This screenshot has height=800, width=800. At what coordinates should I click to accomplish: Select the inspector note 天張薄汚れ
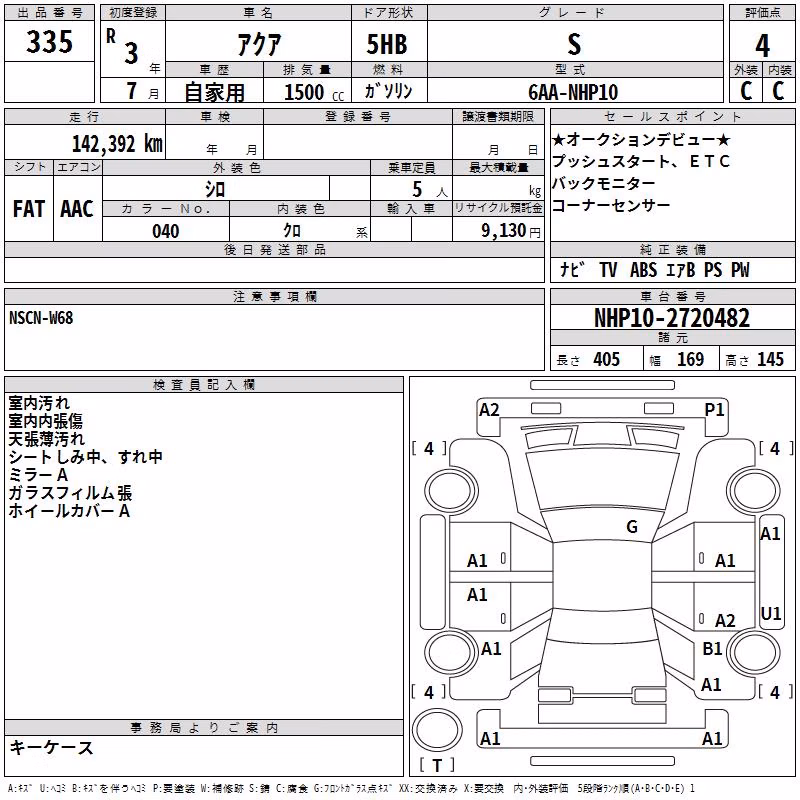pos(46,439)
